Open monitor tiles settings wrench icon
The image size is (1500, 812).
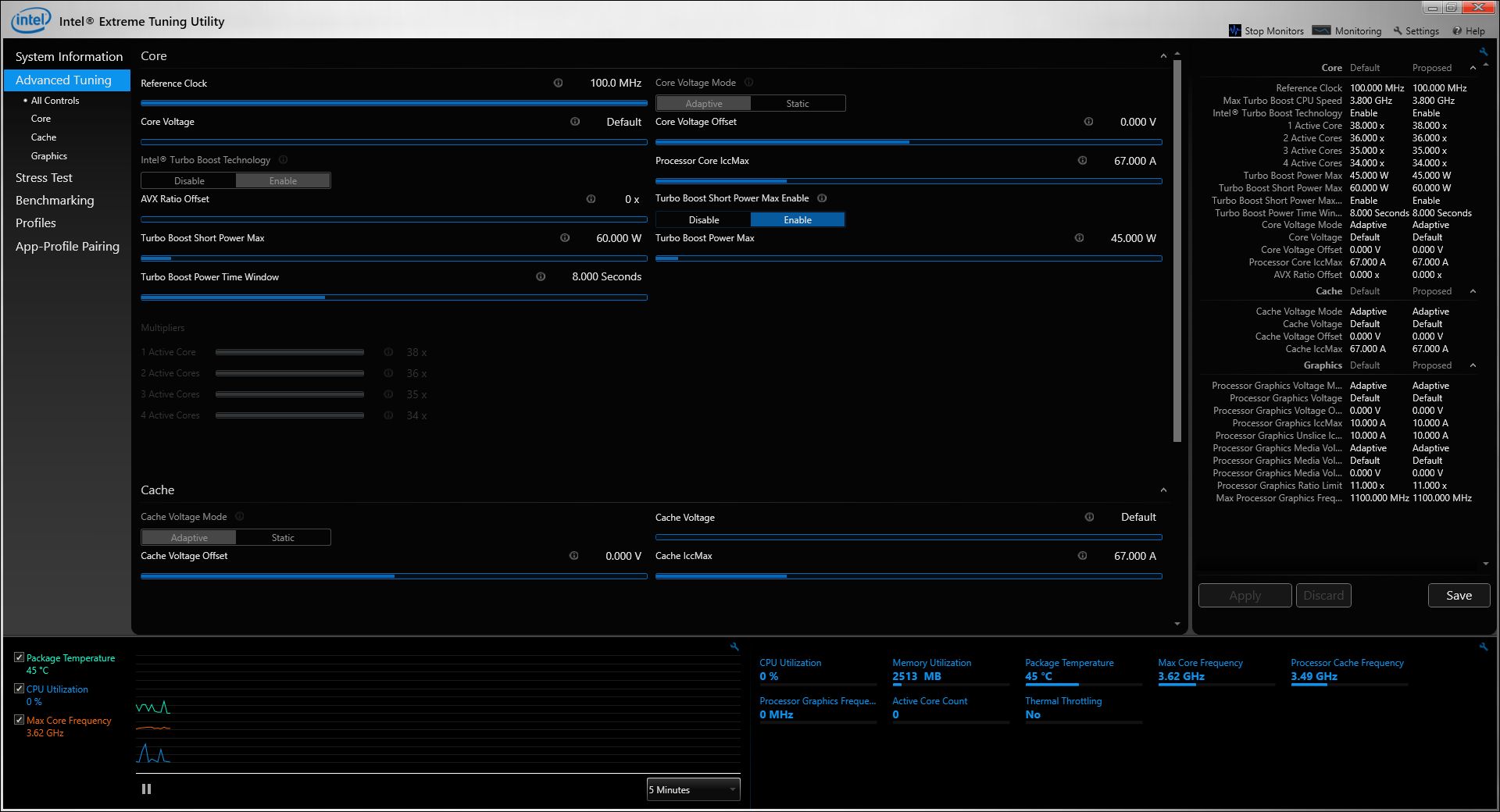[x=1484, y=646]
